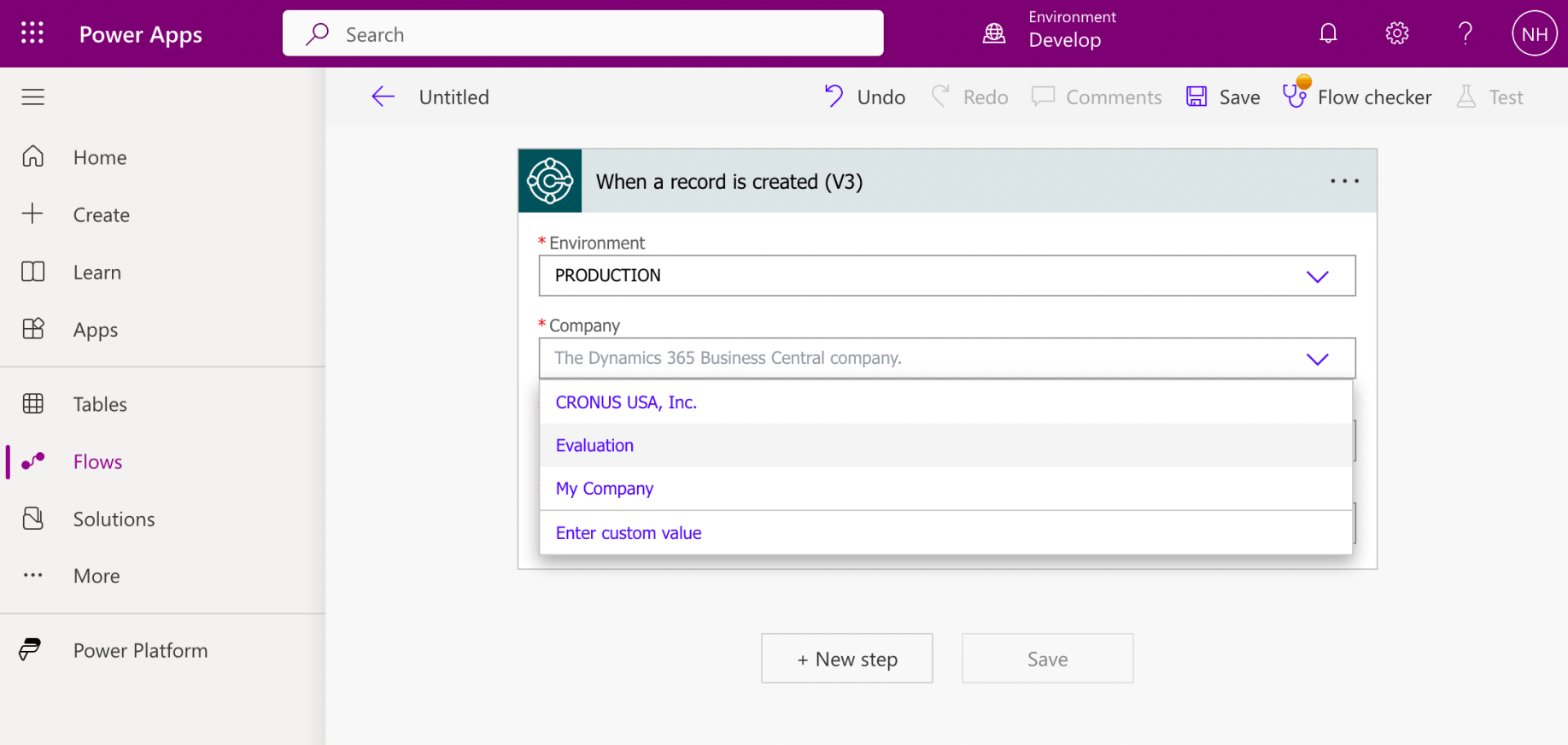Select CRONUS USA, Inc. from the list
The image size is (1568, 745).
pos(626,402)
